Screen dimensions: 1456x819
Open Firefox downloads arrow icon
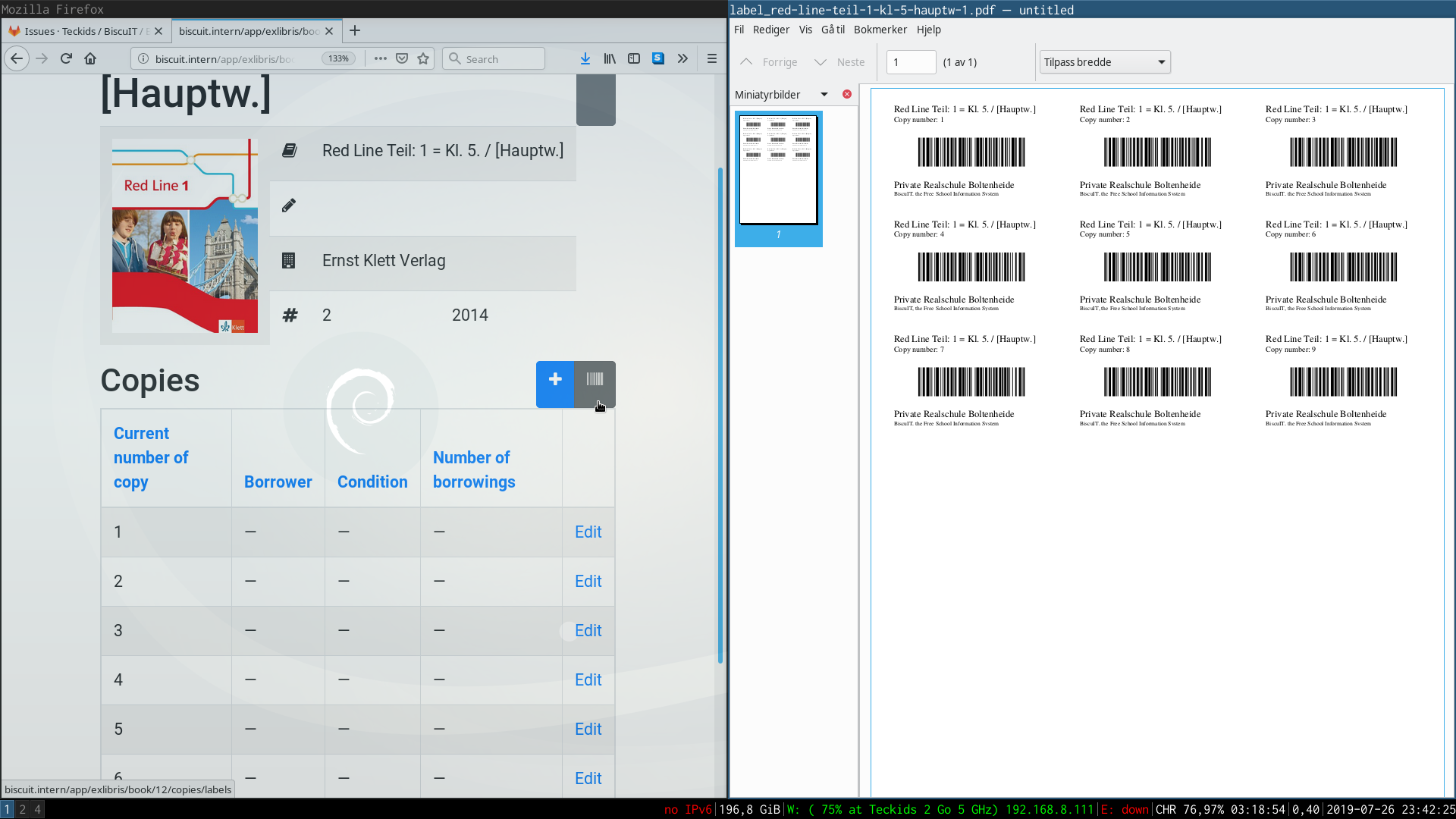click(x=585, y=59)
